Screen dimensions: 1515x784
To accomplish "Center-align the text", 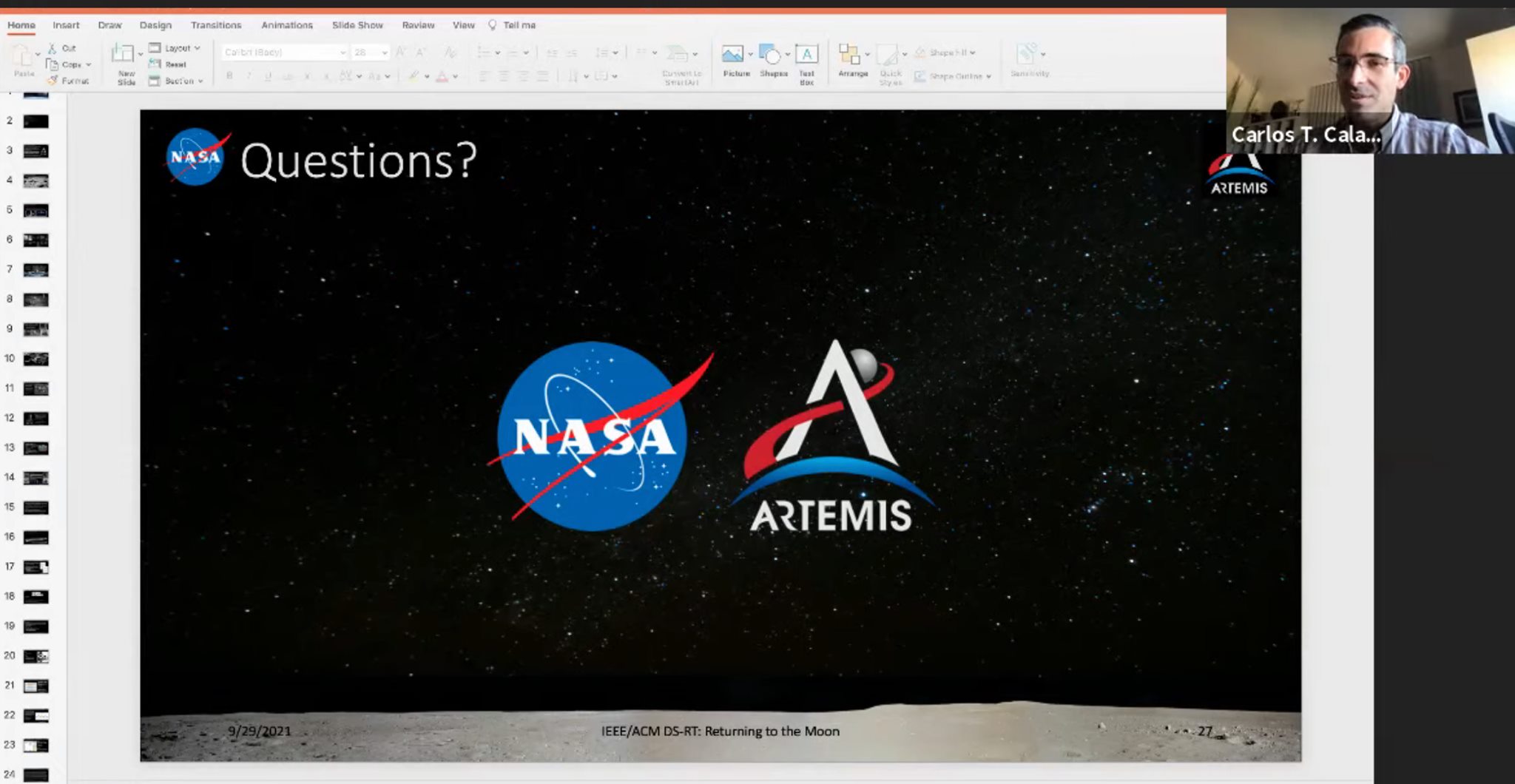I will (504, 76).
